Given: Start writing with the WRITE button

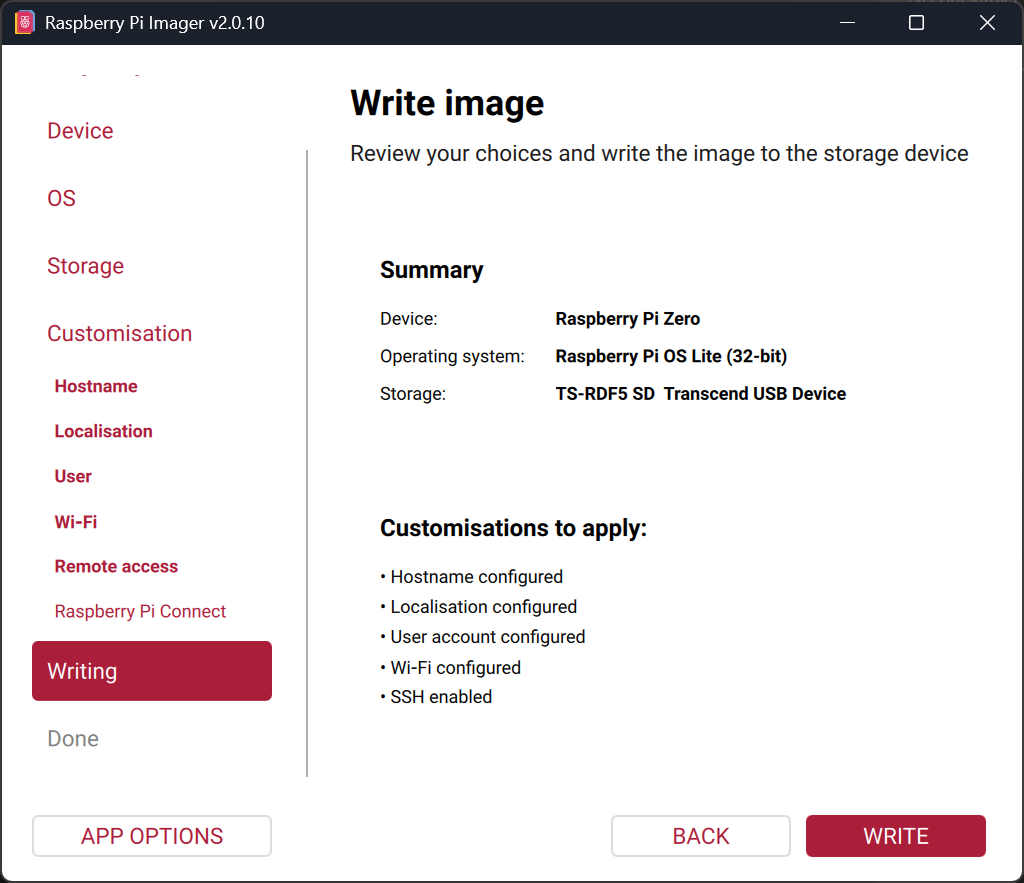Looking at the screenshot, I should [x=896, y=836].
